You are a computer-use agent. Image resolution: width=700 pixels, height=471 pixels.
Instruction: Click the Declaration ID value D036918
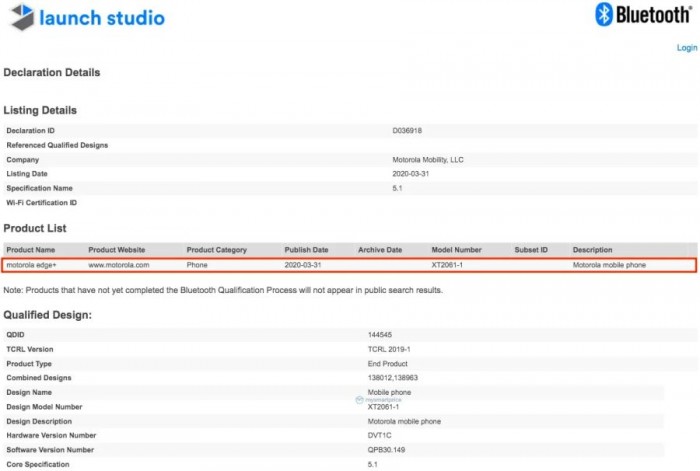407,131
